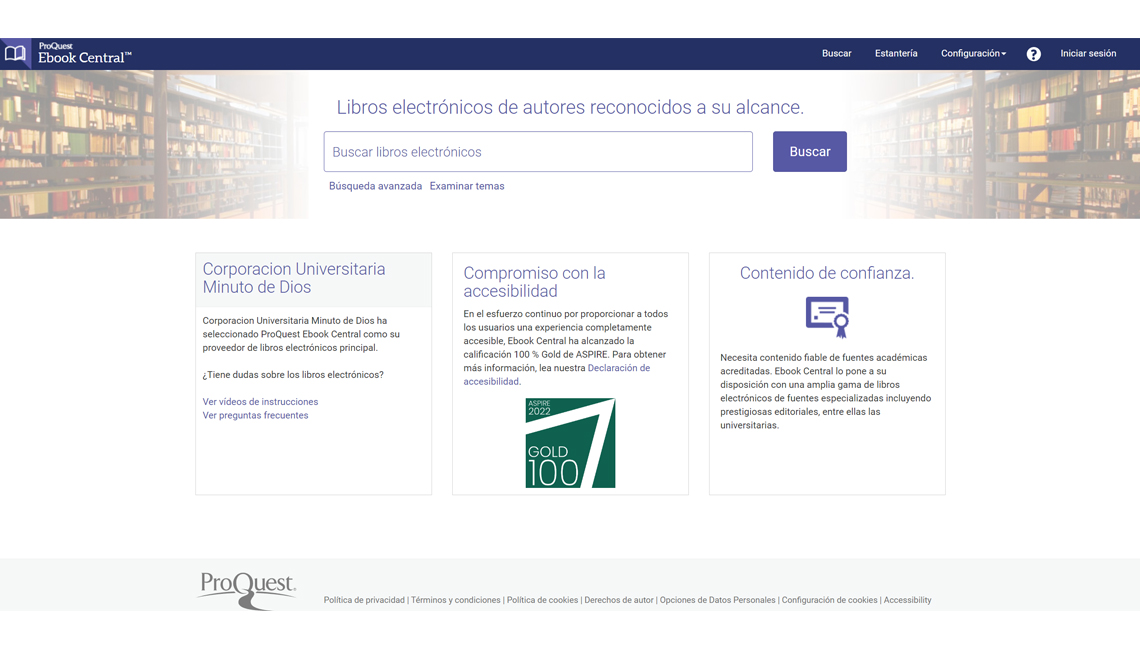Click the purple Buscar search button
The height and width of the screenshot is (670, 1140).
click(x=809, y=152)
